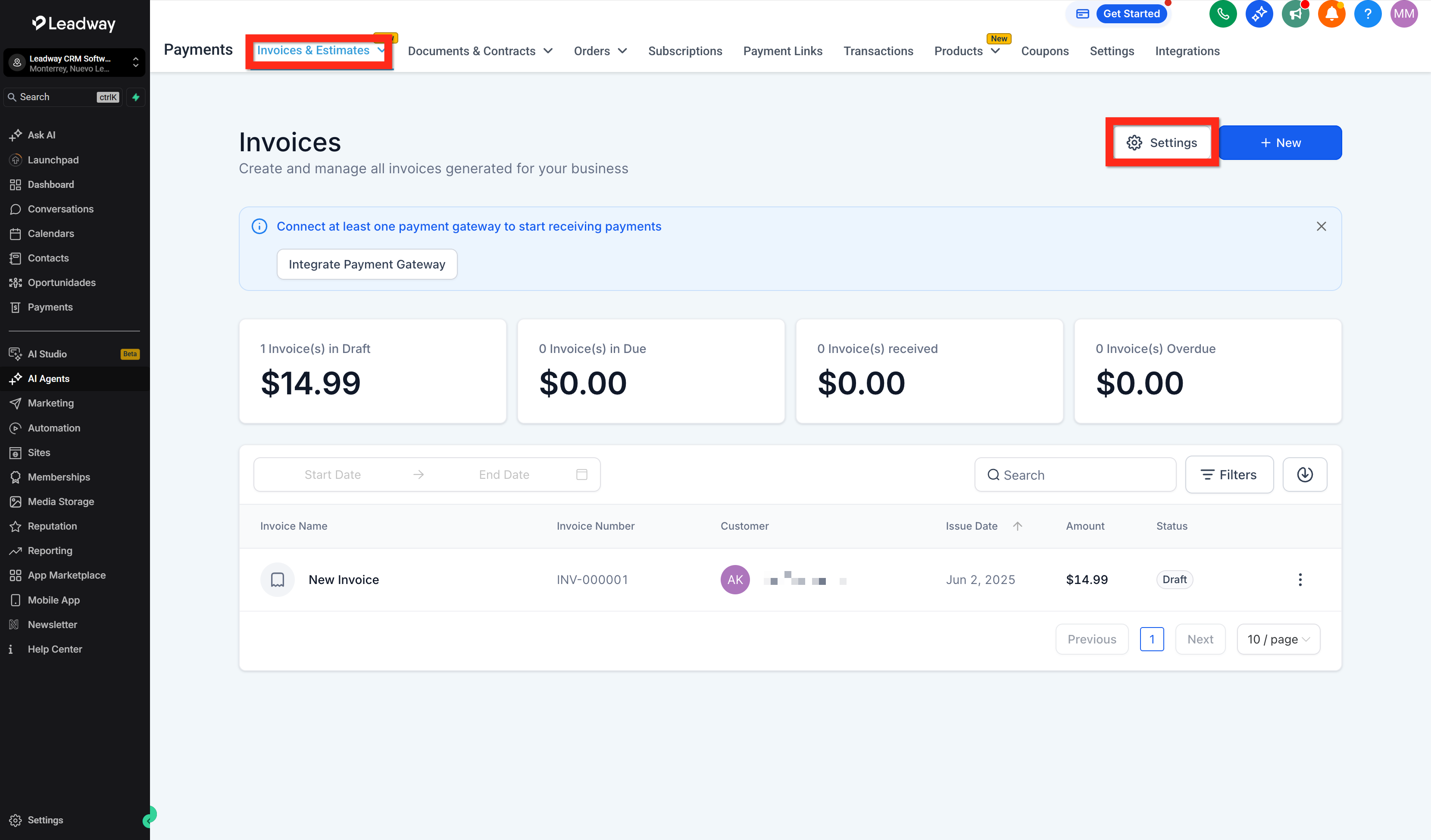
Task: Click the blue AI sparkle icon in header
Action: (x=1259, y=14)
